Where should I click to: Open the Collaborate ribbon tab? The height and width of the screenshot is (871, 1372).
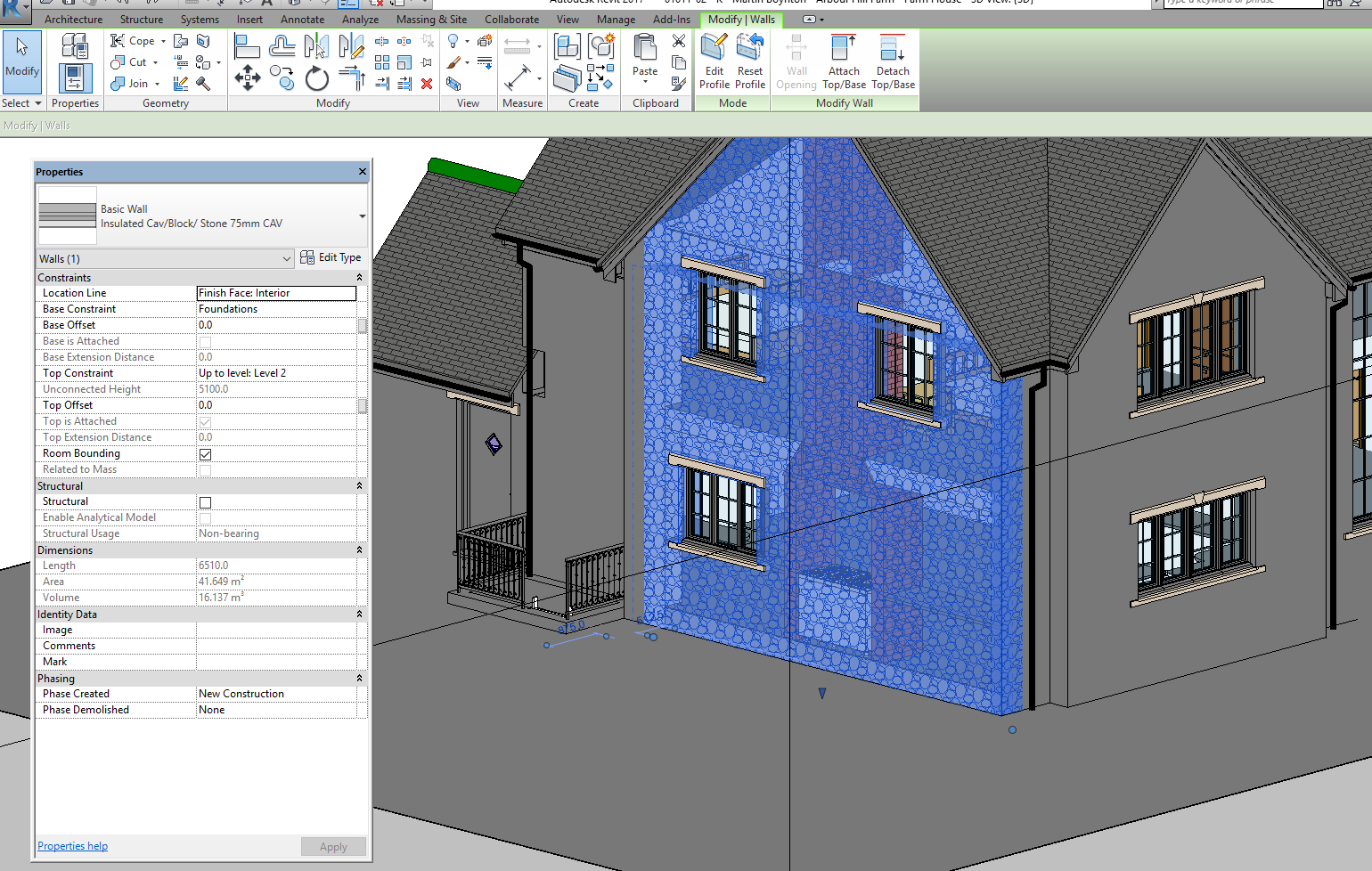pos(511,20)
